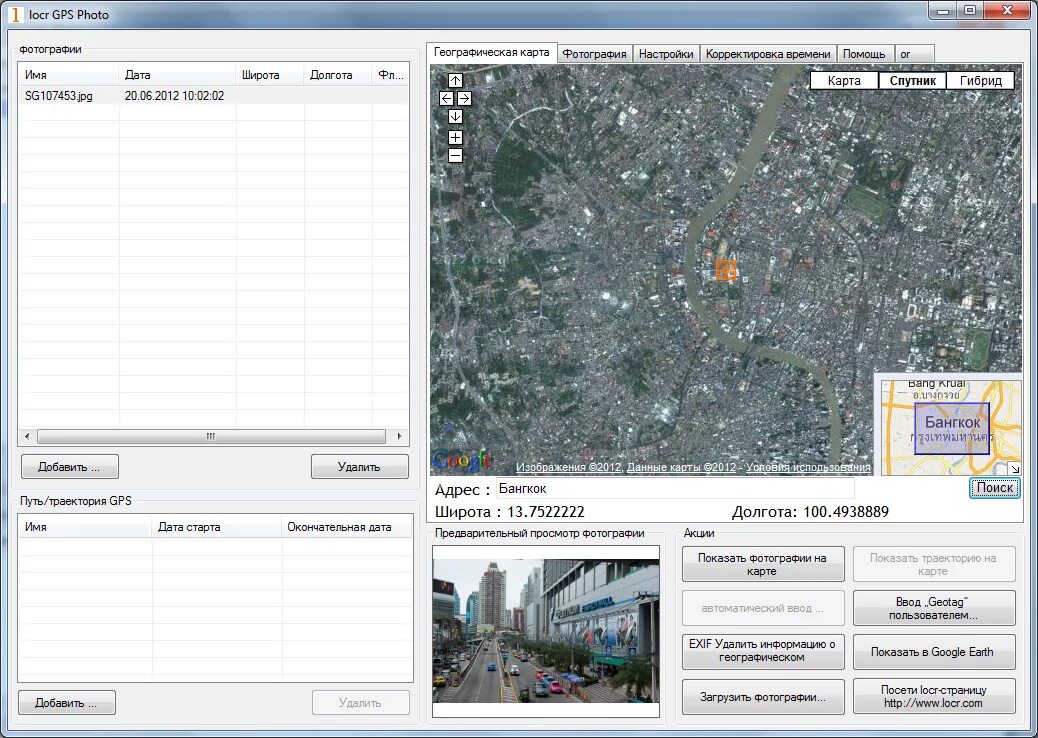This screenshot has width=1038, height=738.
Task: Click the Bangkok street preview thumbnail
Action: [x=546, y=631]
